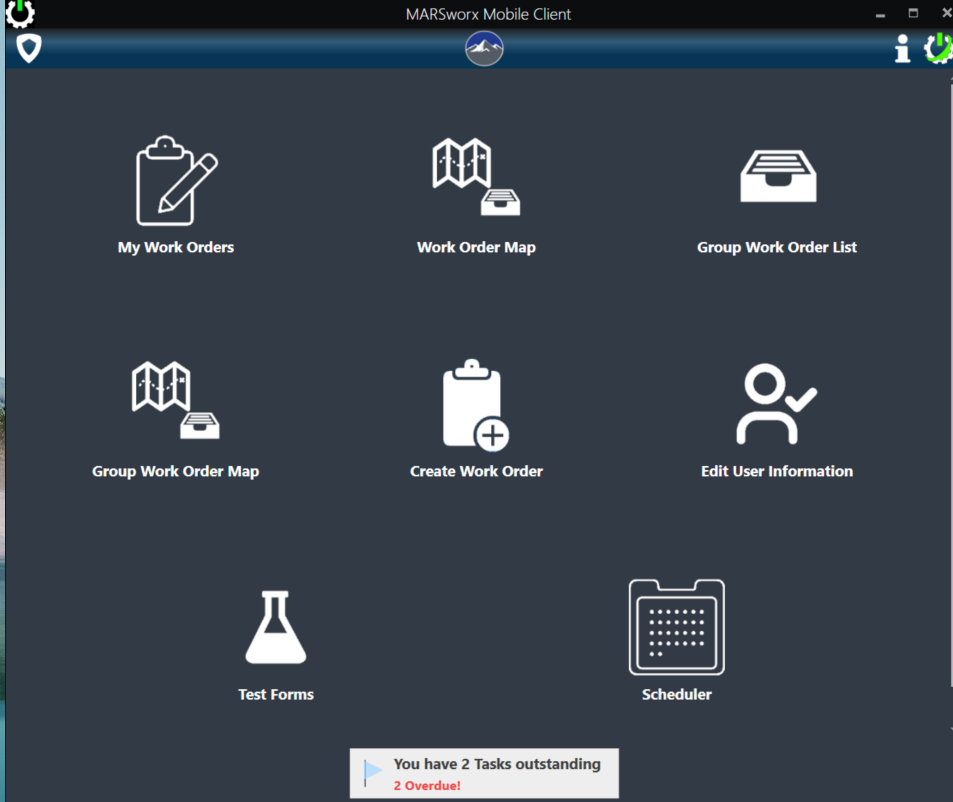
Task: Click the "Scheduler" label
Action: point(676,694)
